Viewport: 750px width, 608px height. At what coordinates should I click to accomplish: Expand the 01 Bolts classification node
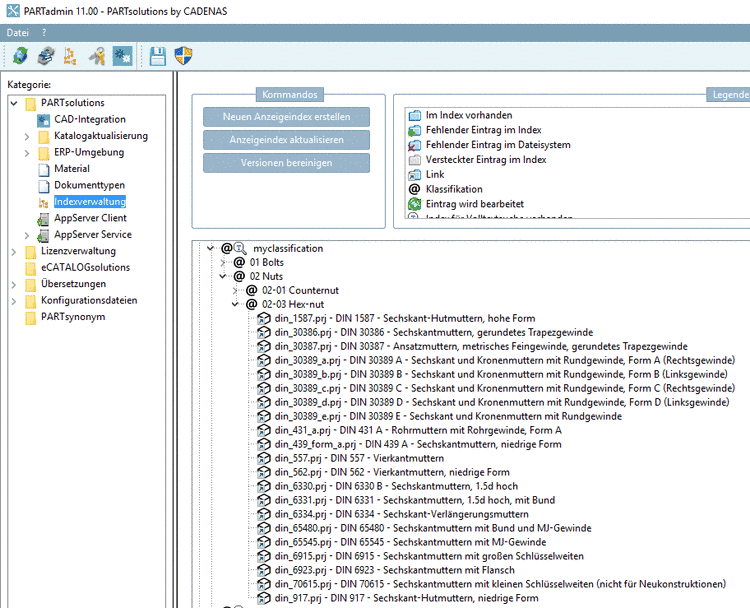(x=224, y=262)
